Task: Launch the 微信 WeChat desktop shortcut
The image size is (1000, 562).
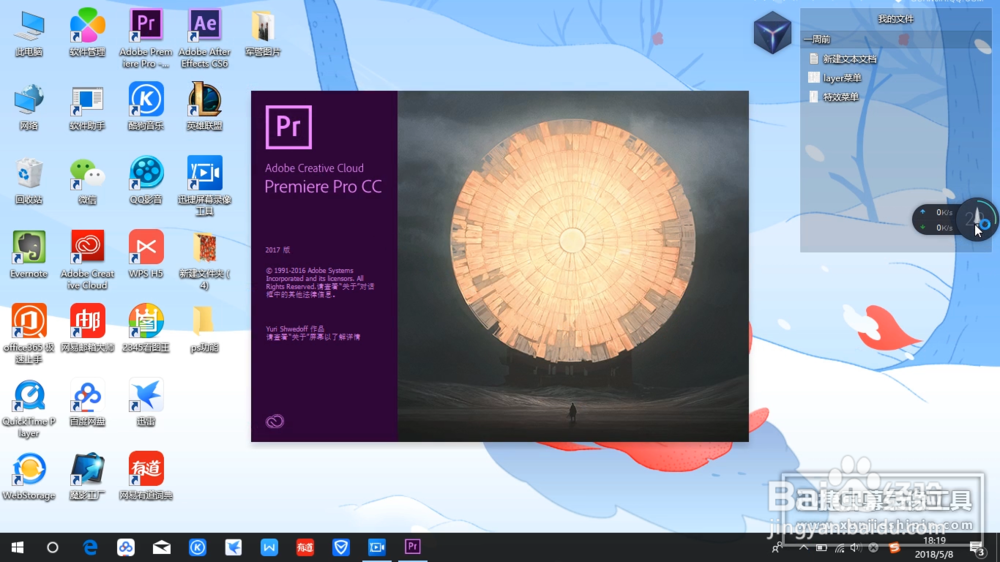Action: click(x=87, y=181)
